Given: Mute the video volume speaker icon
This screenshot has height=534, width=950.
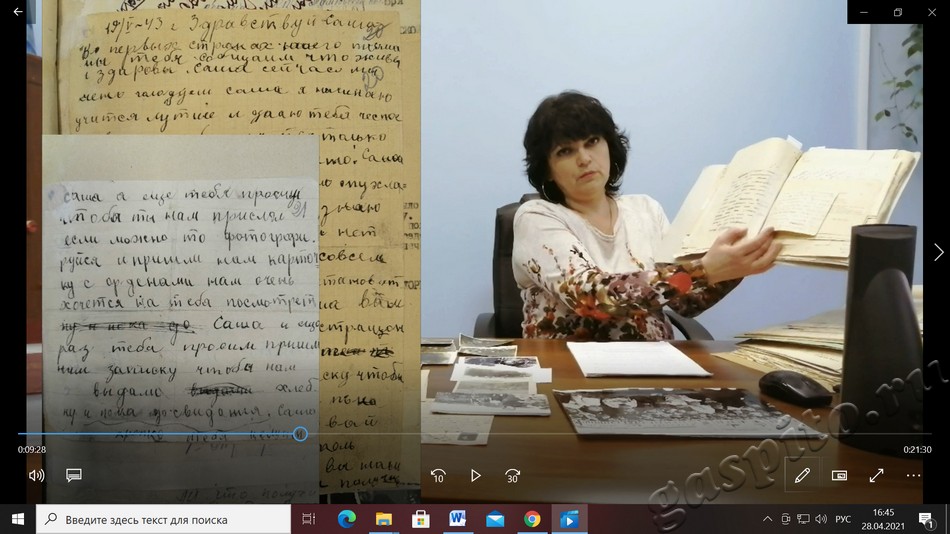Looking at the screenshot, I should (37, 475).
